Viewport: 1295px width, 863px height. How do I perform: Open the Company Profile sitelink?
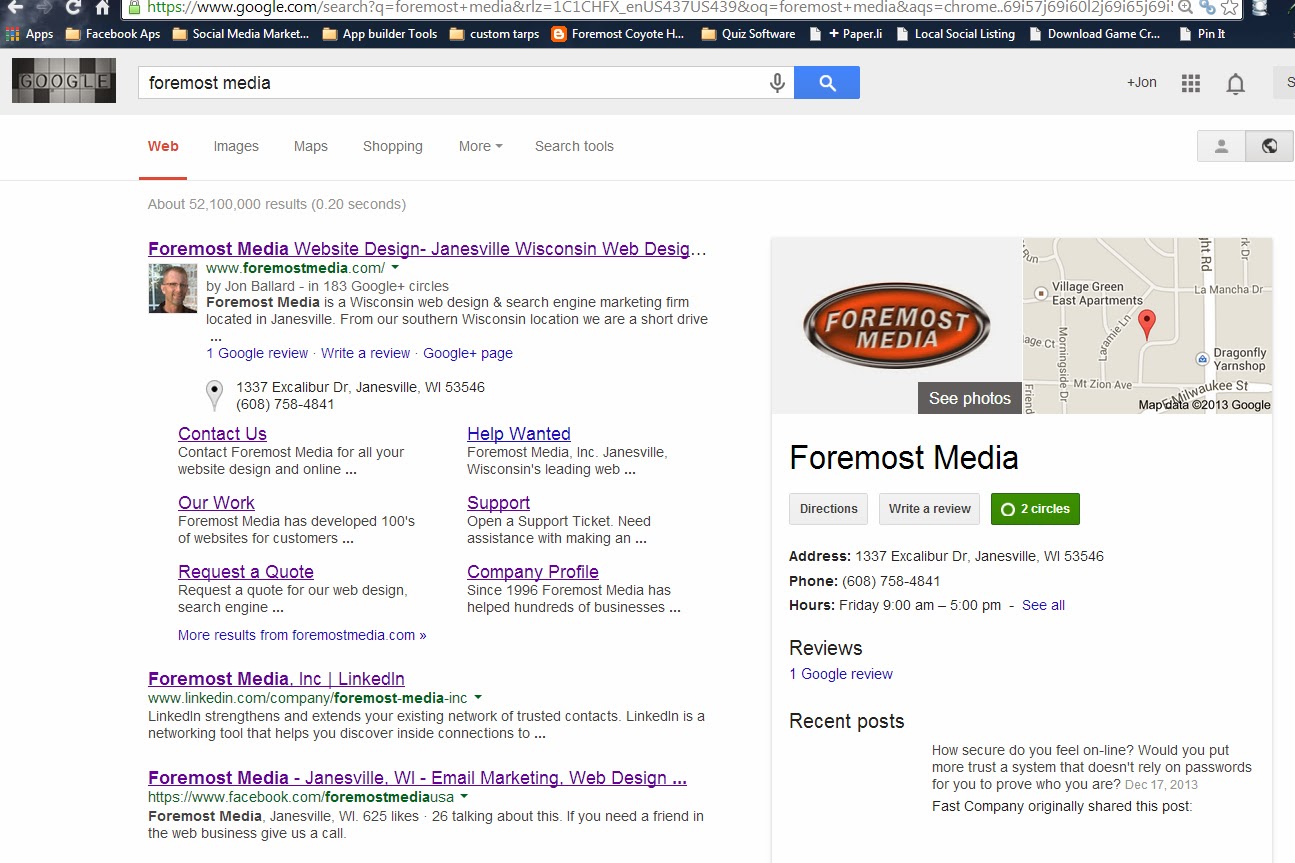click(x=533, y=572)
